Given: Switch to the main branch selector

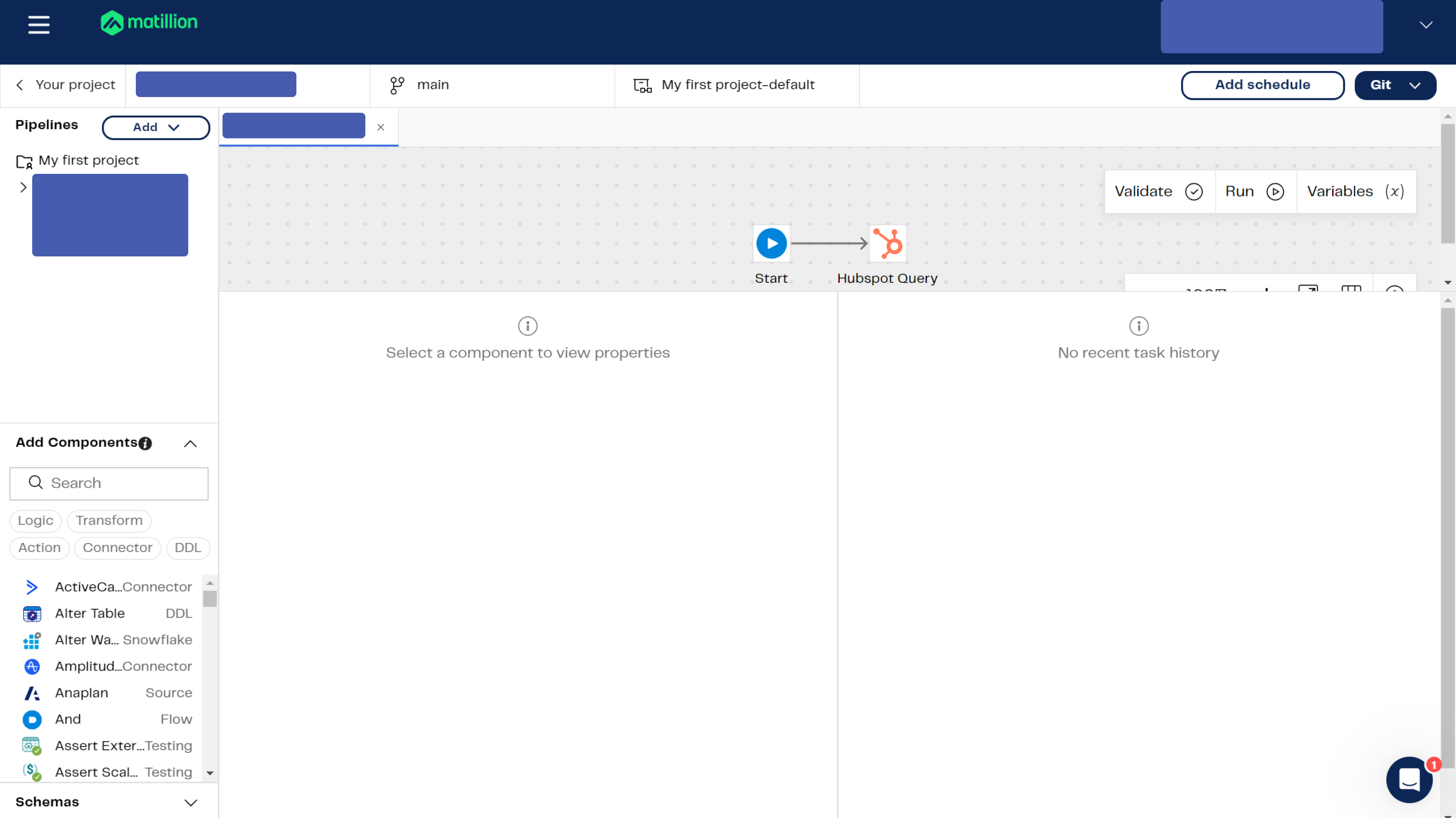Looking at the screenshot, I should click(x=432, y=85).
